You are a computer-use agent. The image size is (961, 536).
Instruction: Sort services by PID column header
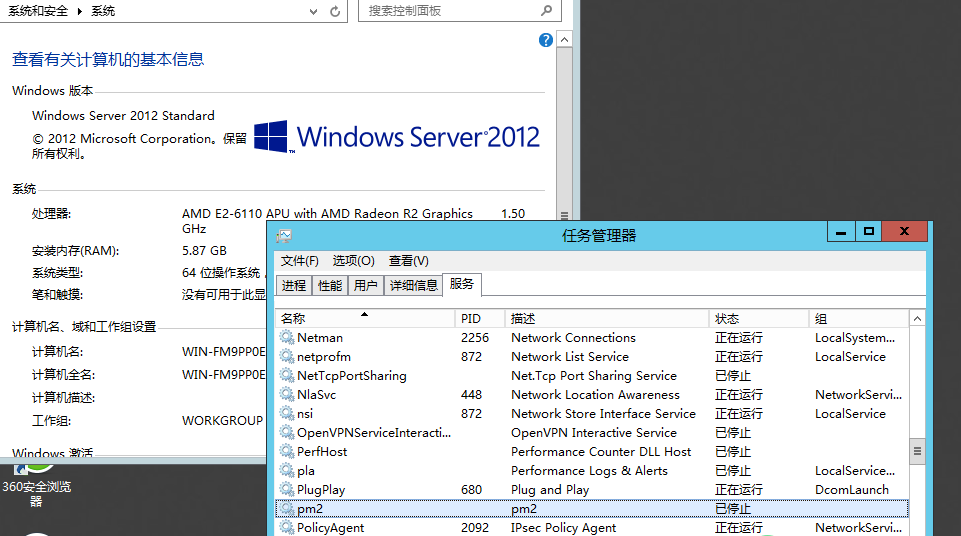pos(480,319)
